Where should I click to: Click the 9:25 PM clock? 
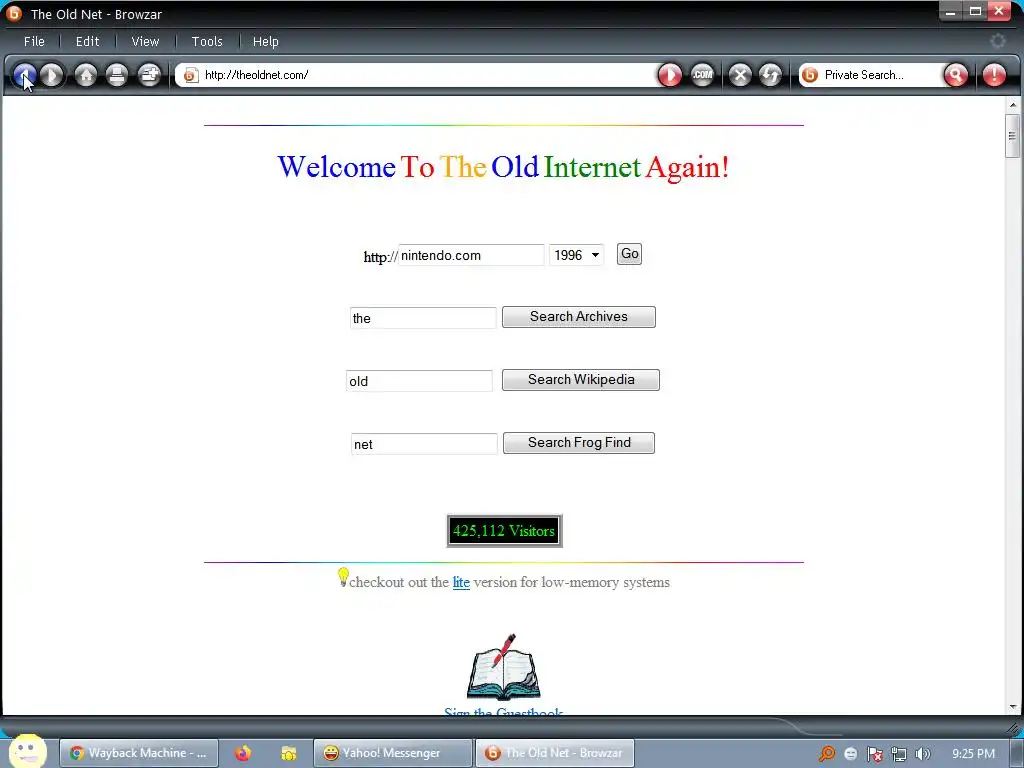click(973, 754)
